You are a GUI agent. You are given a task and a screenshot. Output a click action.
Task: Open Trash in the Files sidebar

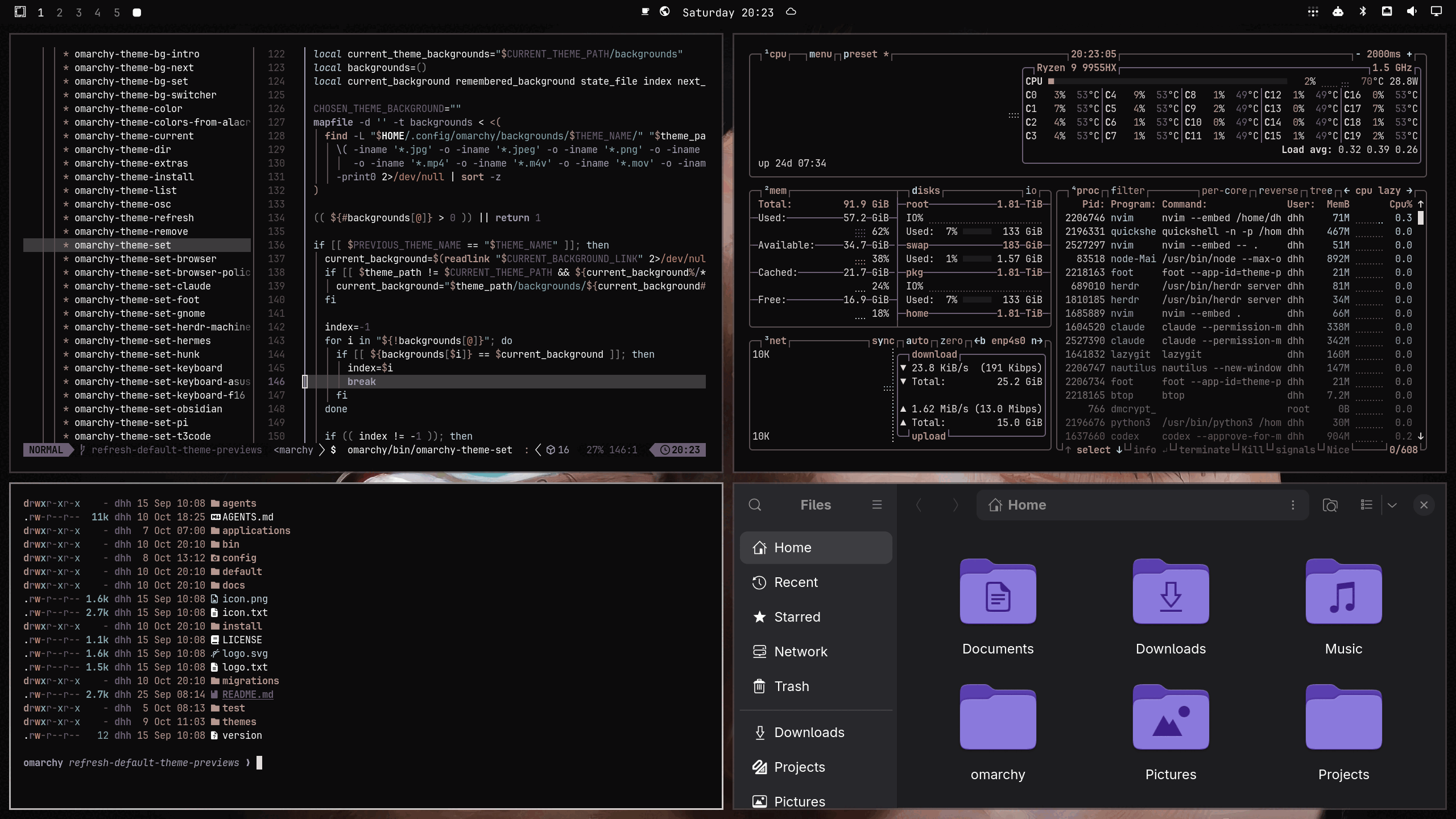(816, 686)
